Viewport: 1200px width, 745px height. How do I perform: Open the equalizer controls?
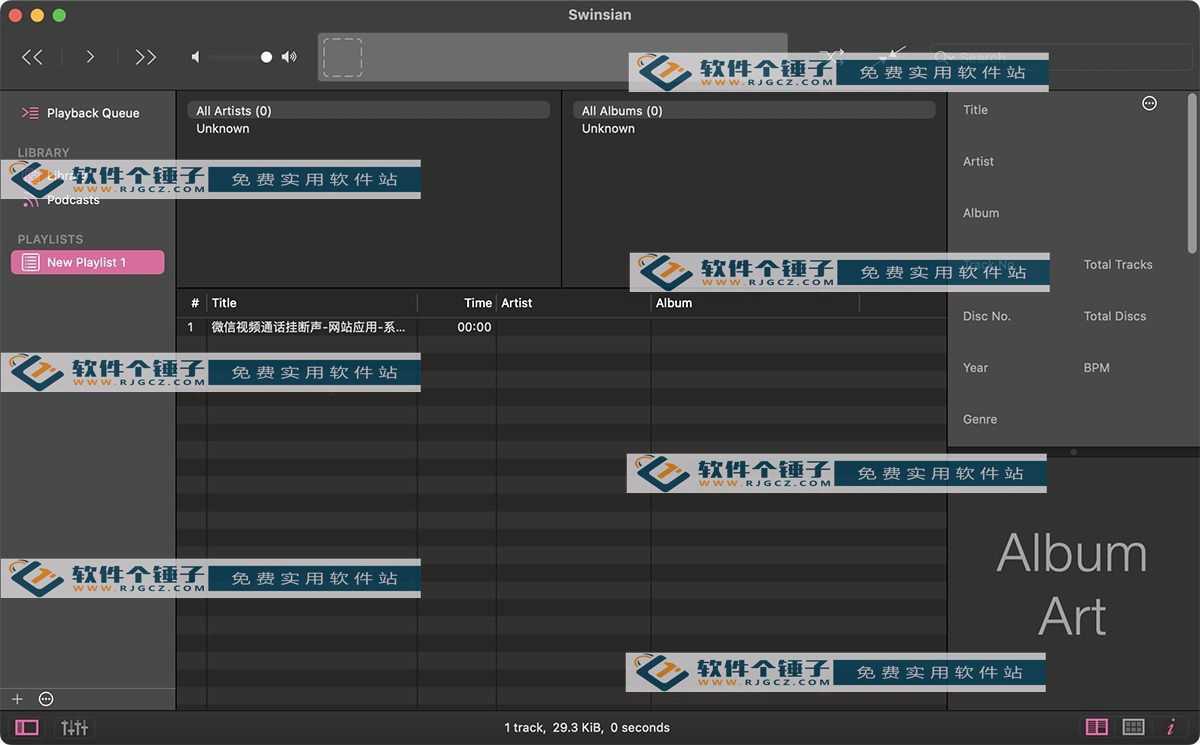pos(75,727)
